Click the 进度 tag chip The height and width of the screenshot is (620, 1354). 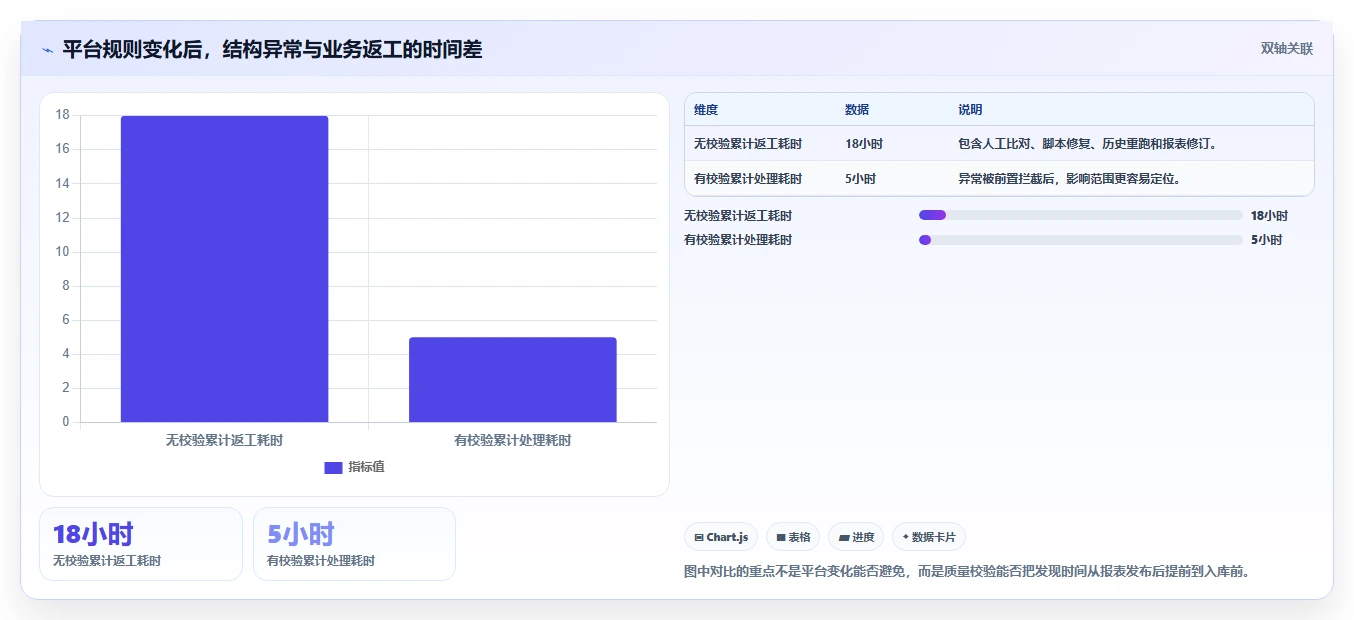click(856, 537)
